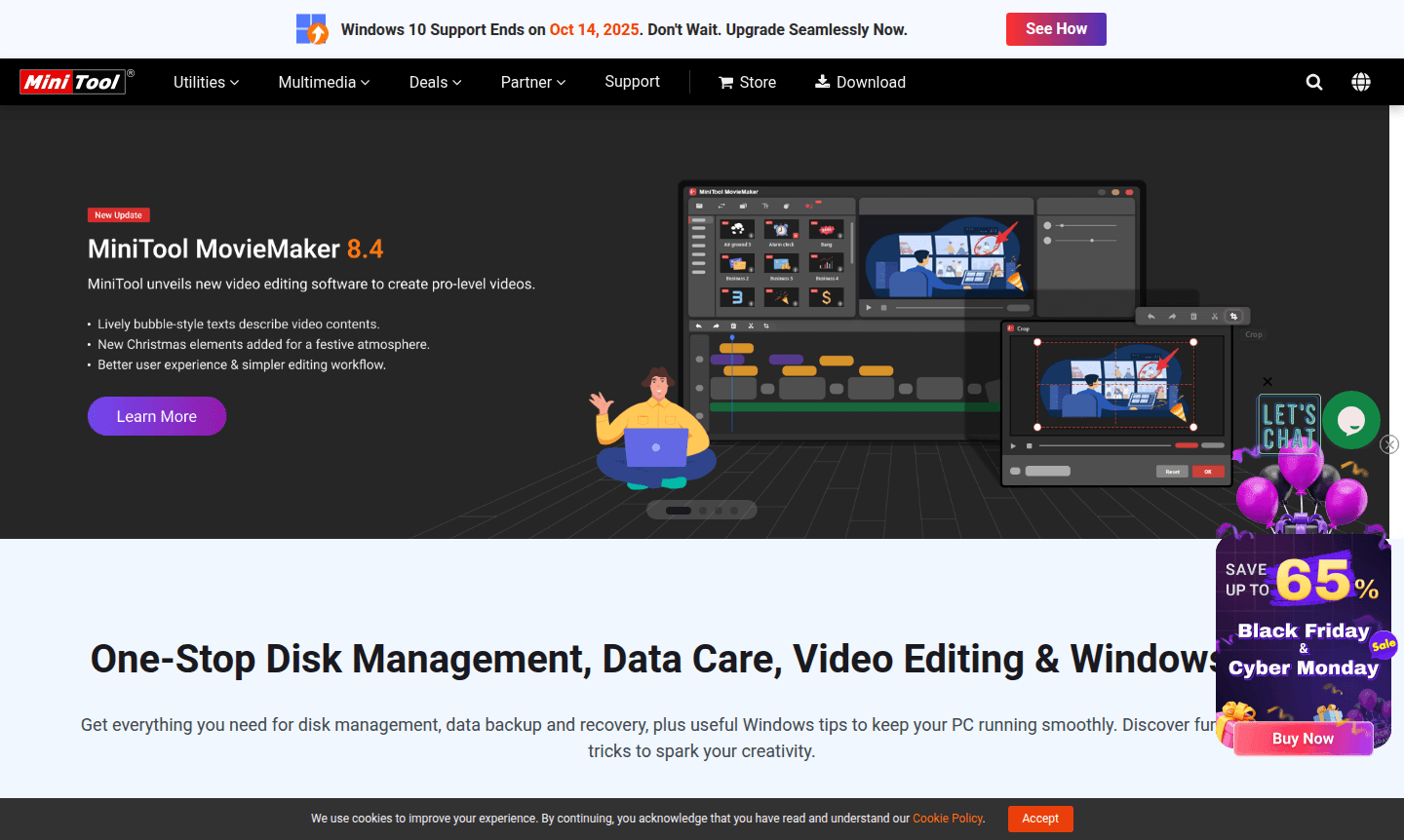Viewport: 1404px width, 840px height.
Task: Click Buy Now on the Black Friday offer
Action: (1303, 738)
